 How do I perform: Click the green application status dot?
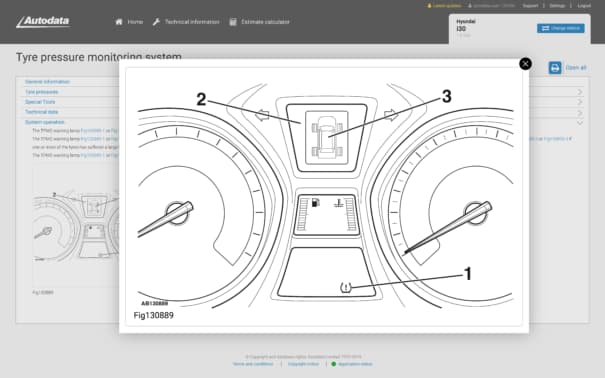click(334, 364)
